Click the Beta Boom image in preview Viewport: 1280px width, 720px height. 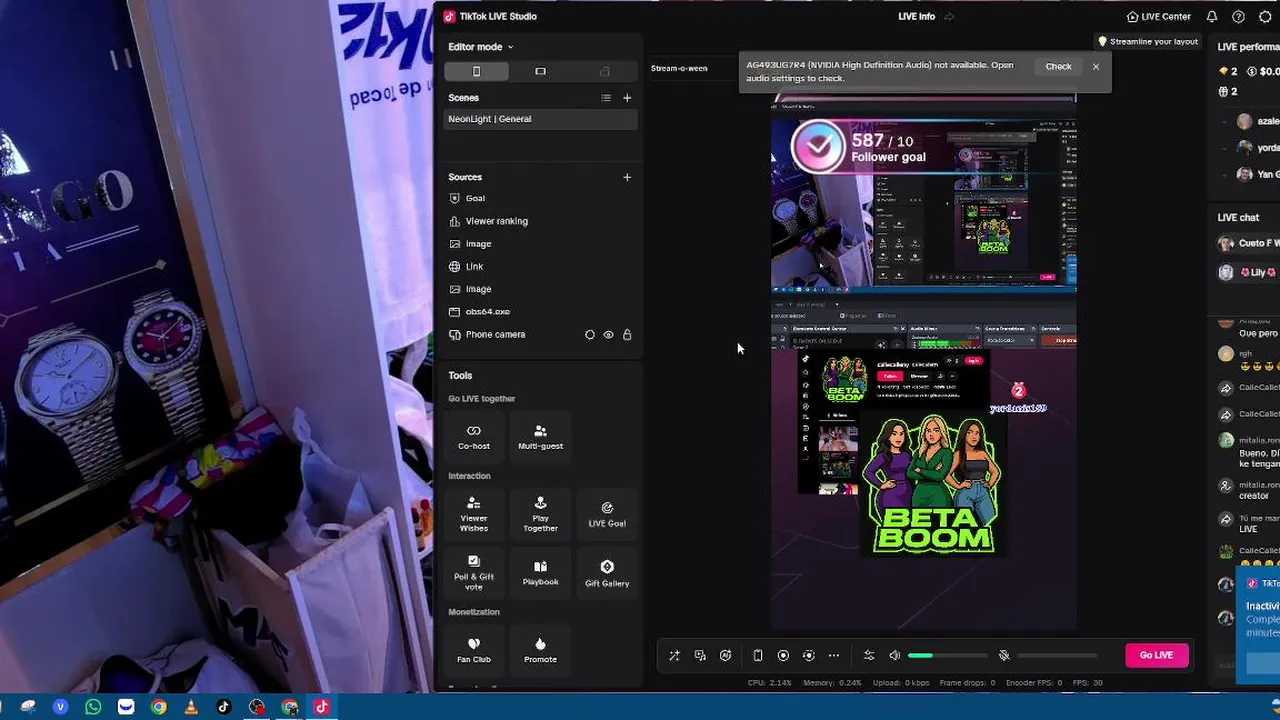coord(933,484)
